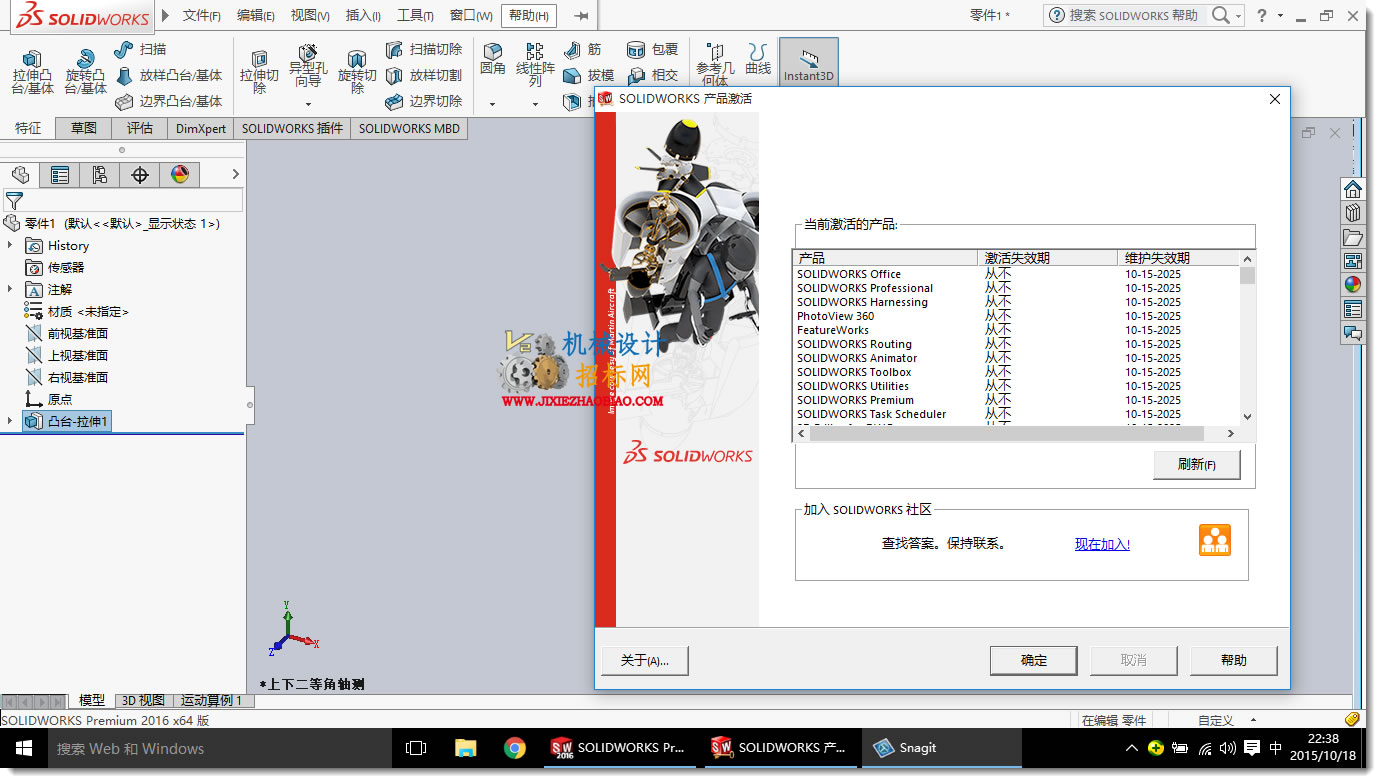The image size is (1381, 783).
Task: Click the SOLIDWORKS community people icon
Action: (x=1215, y=540)
